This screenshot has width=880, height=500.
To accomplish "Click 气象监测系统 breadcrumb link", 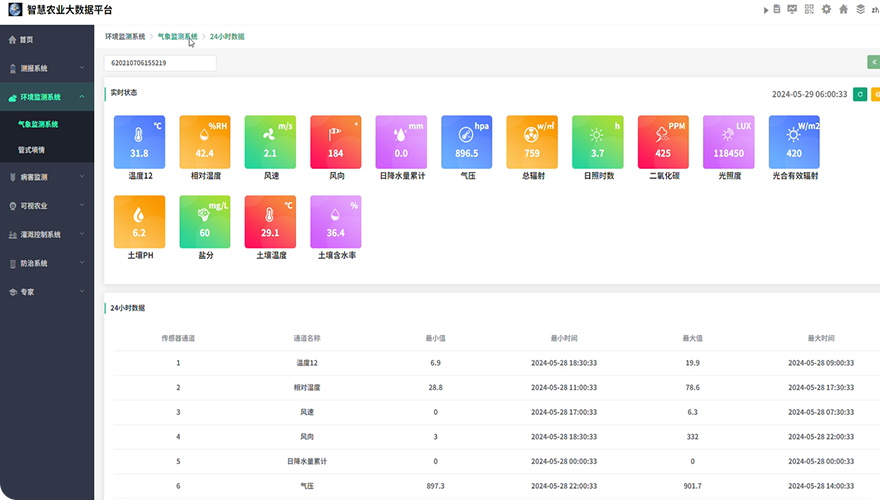I will click(177, 36).
